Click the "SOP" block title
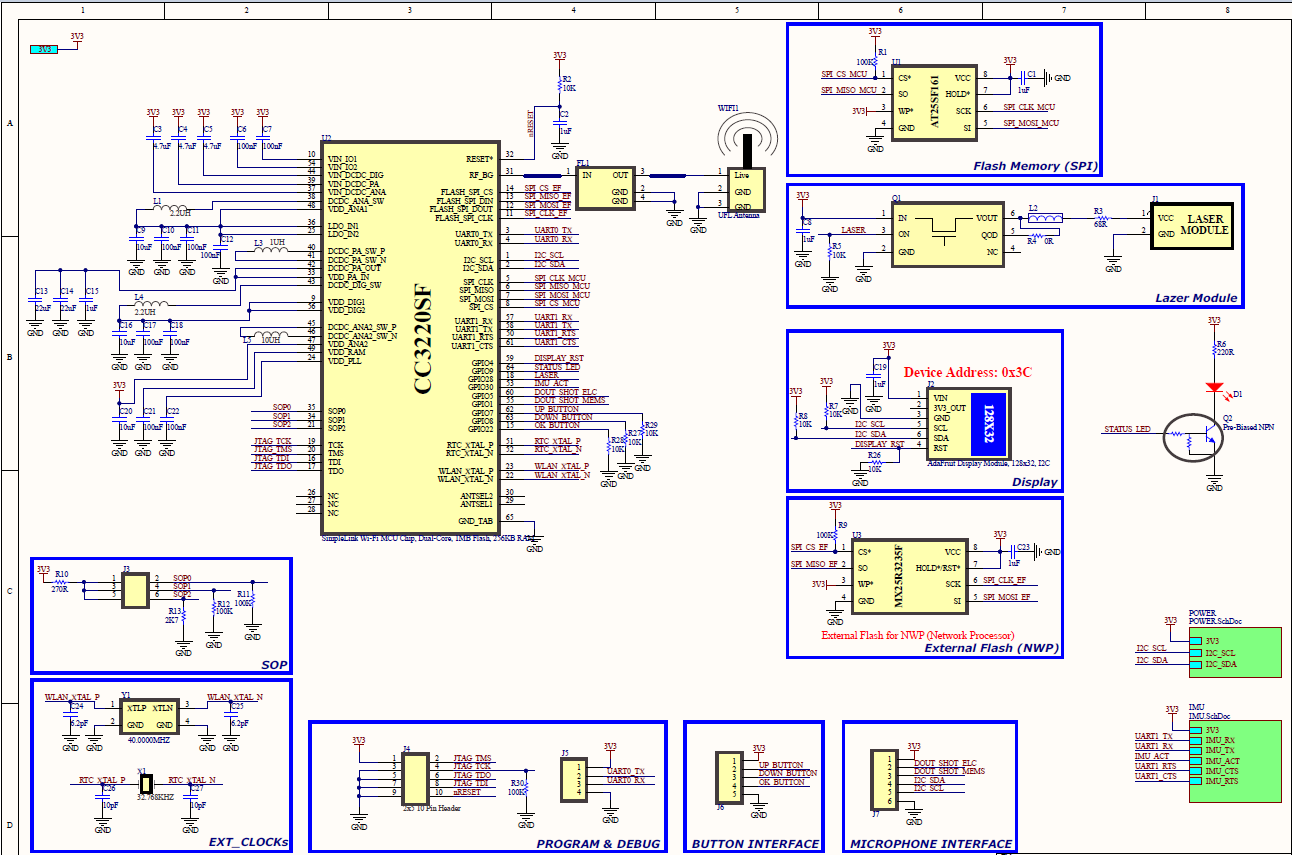 274,664
